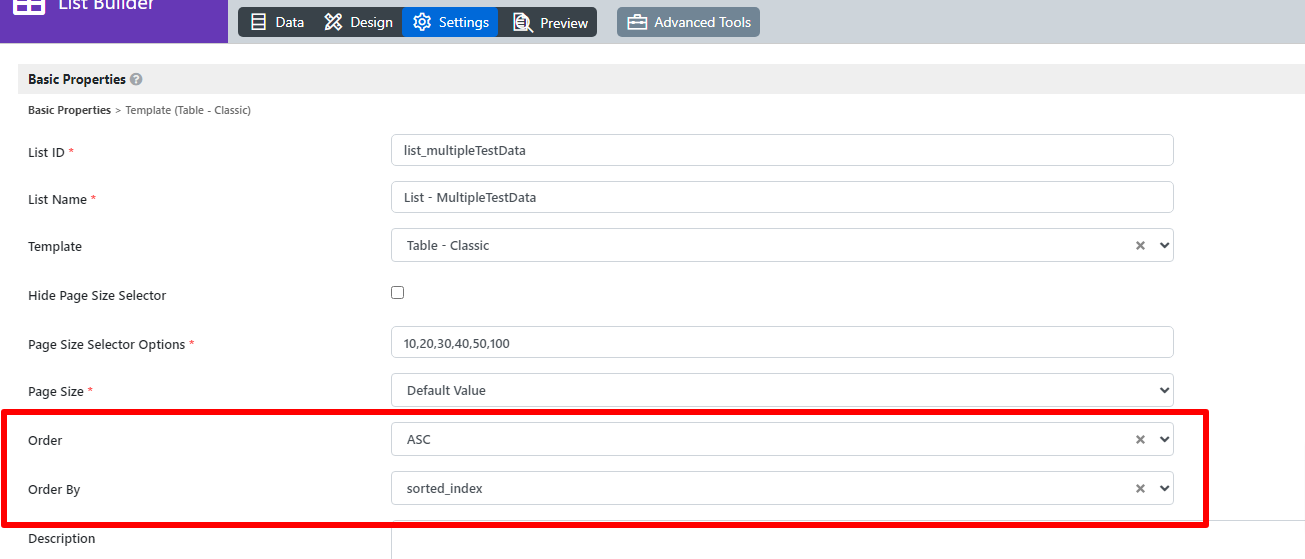Click the Basic Properties help question icon
The width and height of the screenshot is (1305, 559).
click(x=136, y=79)
